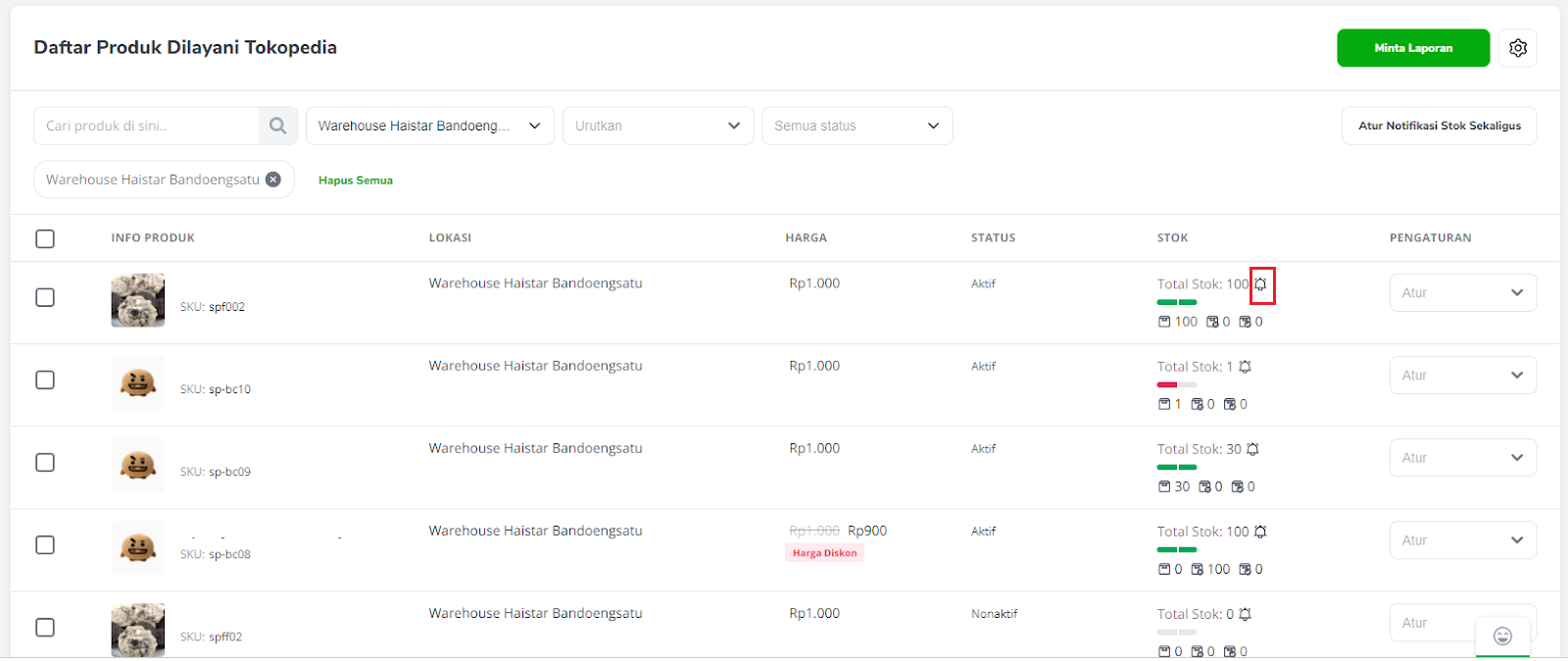Open the smiley feedback icon
This screenshot has height=661, width=1568.
point(1502,636)
